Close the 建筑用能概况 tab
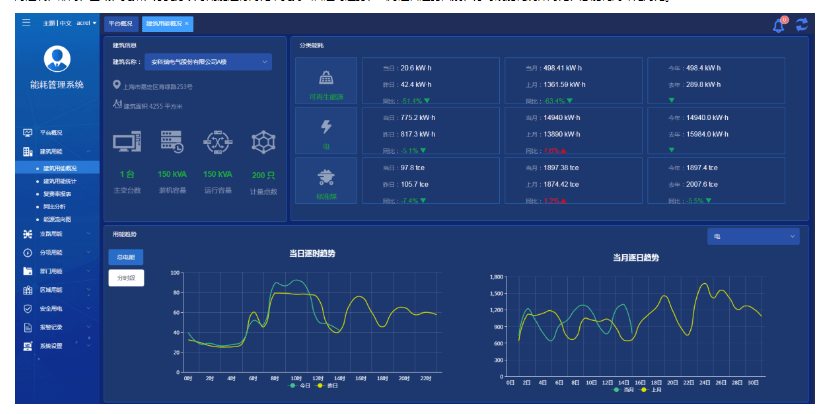825x414 pixels. click(x=187, y=24)
